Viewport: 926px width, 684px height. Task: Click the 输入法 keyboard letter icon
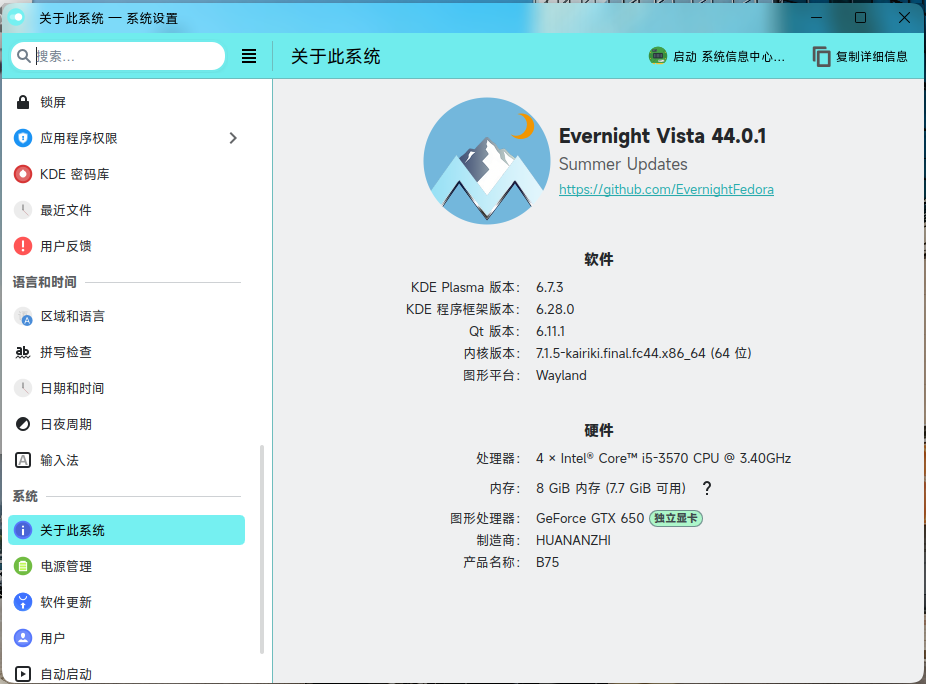pyautogui.click(x=23, y=460)
